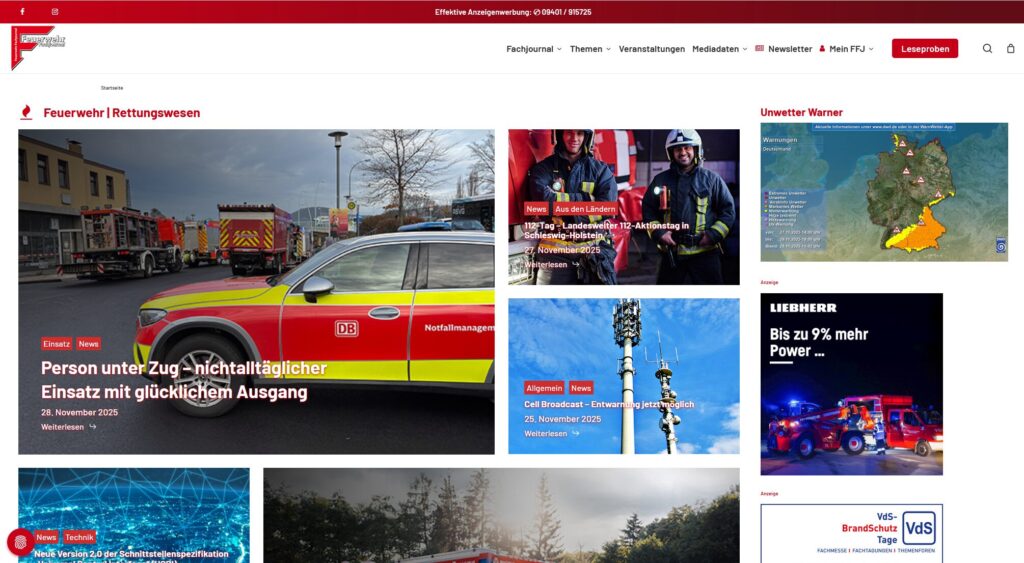
Task: Click the Feuerwehr Fachjournal logo
Action: point(38,47)
